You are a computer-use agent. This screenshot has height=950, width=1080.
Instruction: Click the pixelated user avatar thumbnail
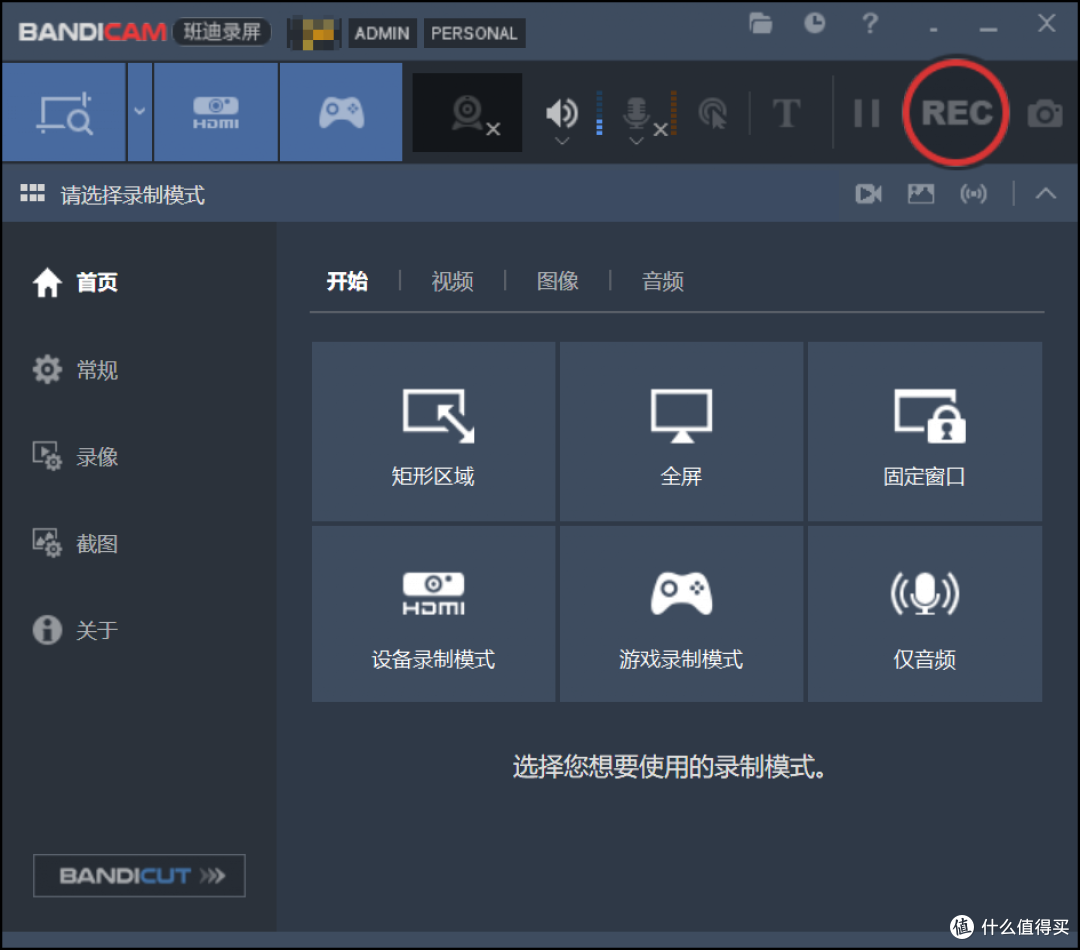314,33
